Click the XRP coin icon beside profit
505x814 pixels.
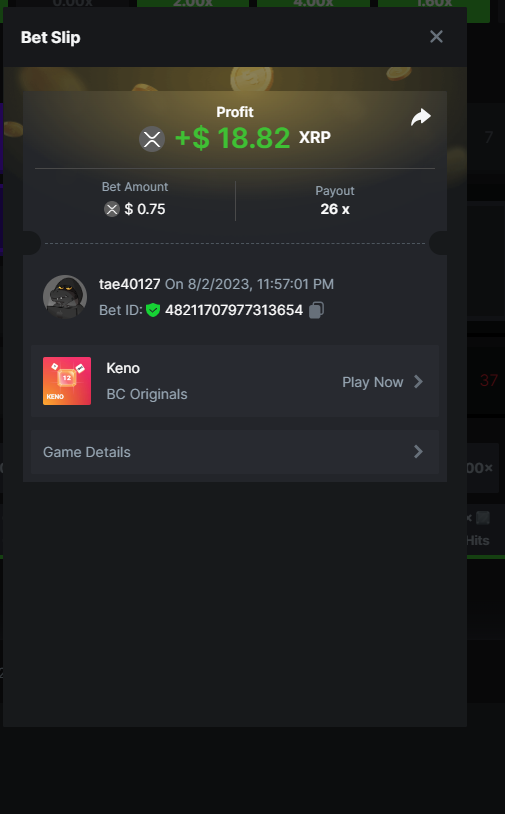tap(152, 139)
